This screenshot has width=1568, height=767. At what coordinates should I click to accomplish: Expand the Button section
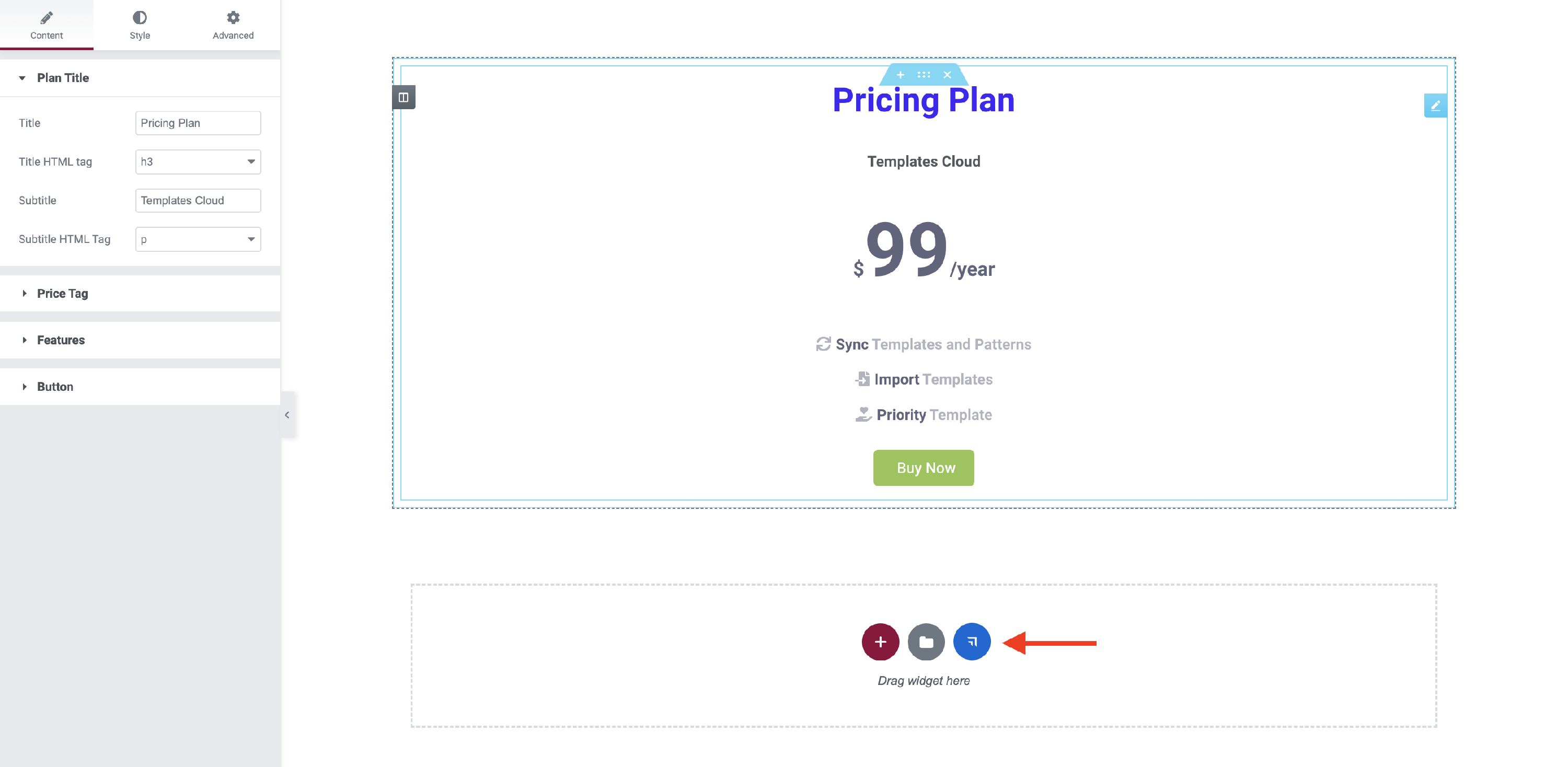click(55, 387)
